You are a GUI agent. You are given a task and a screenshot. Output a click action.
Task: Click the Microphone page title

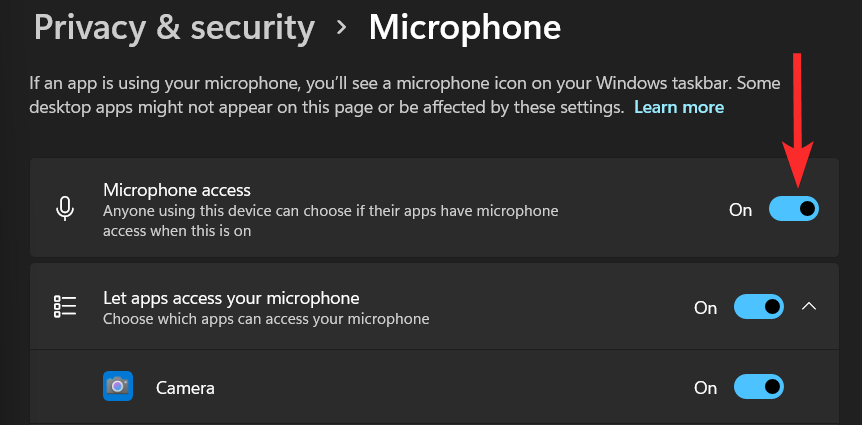(x=464, y=27)
